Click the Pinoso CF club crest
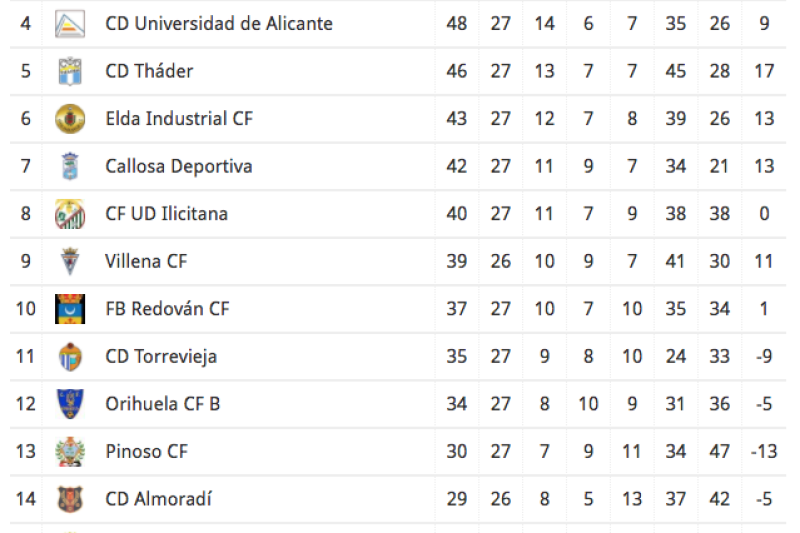Screen dimensions: 800x533 (x=70, y=451)
